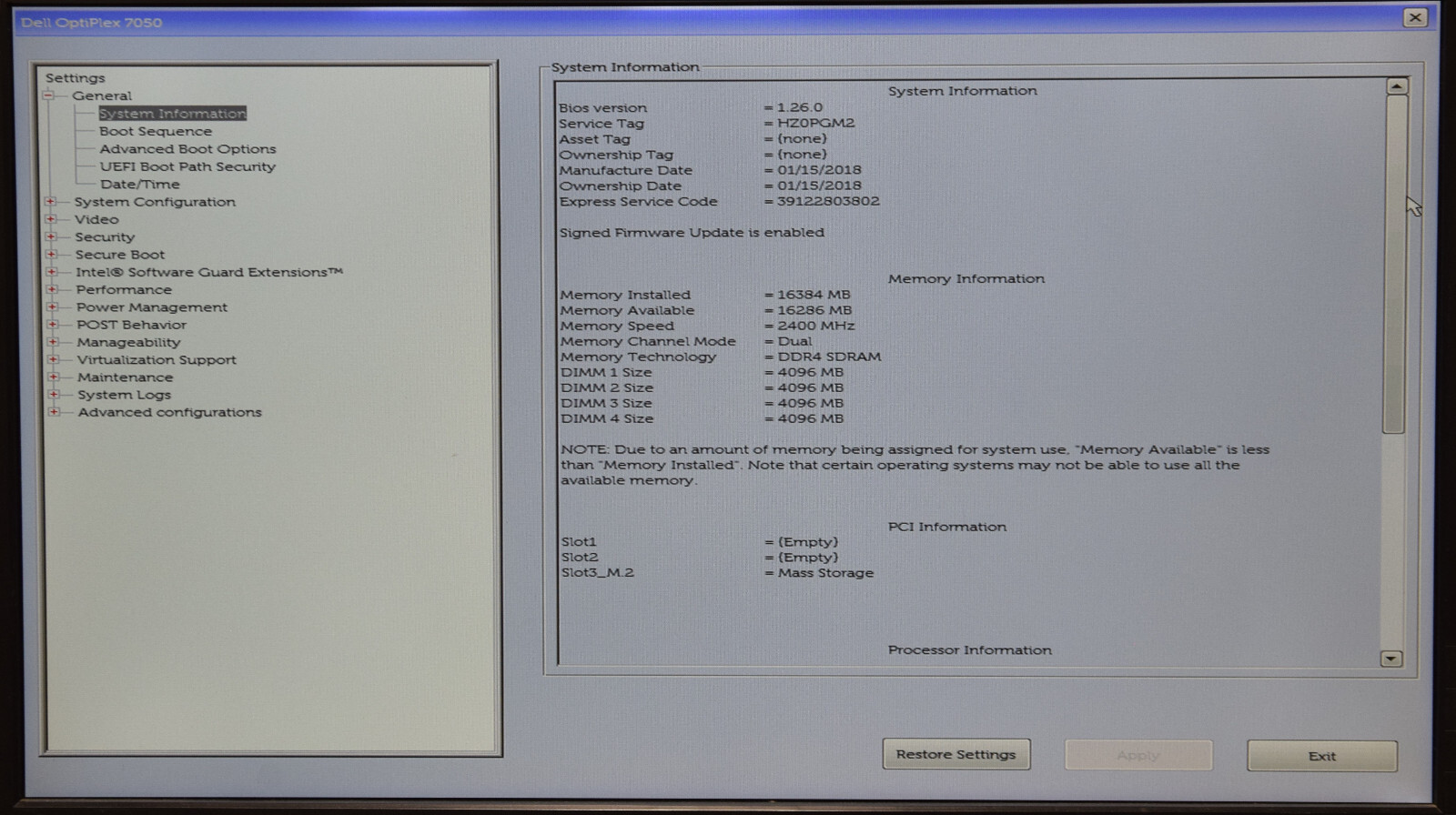Click the DIMM 4 Size value

point(811,418)
